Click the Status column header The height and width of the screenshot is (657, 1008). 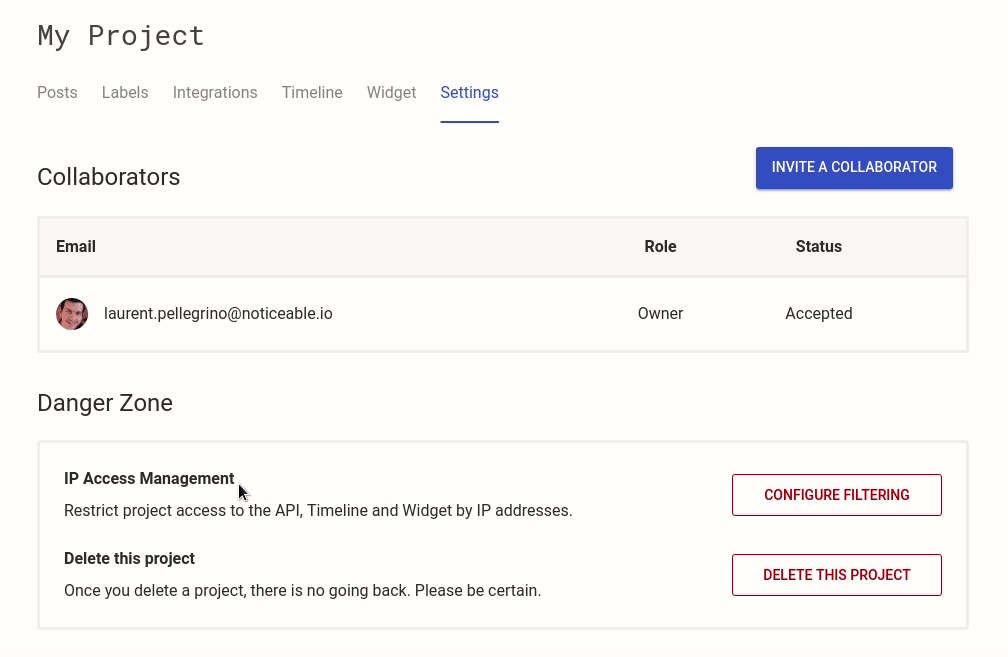point(818,247)
